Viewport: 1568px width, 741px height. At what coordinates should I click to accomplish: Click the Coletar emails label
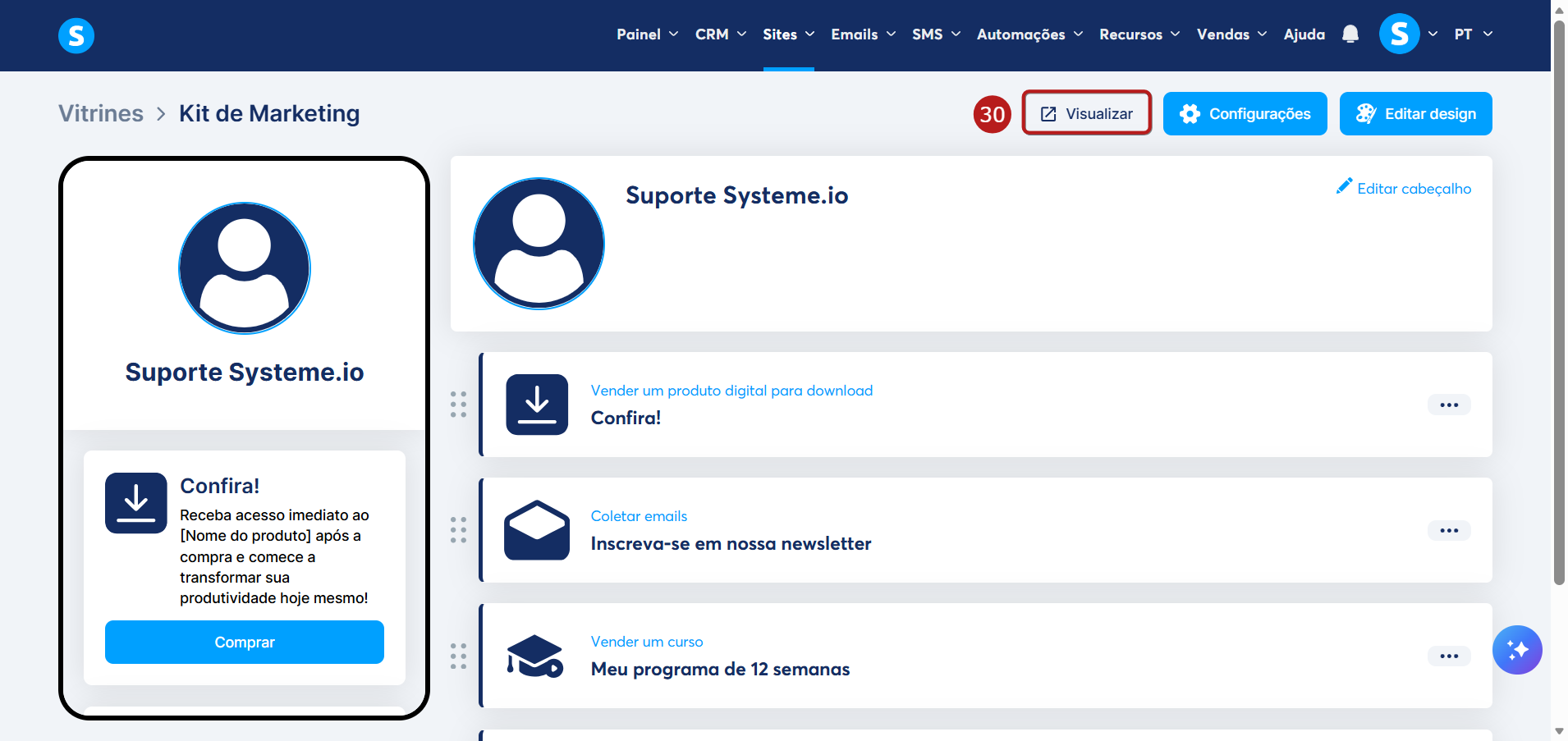click(639, 516)
